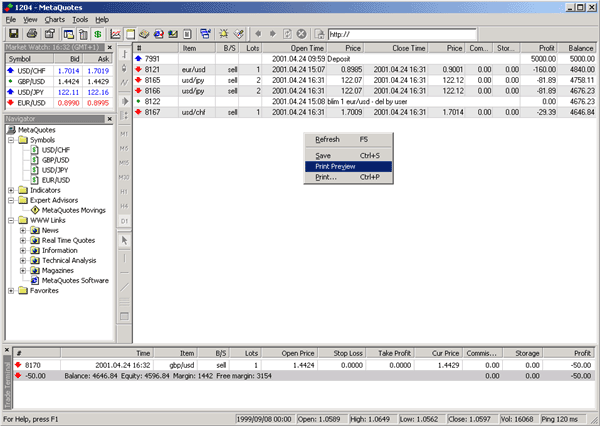Click the picture-with-pencil toolbar icon

click(x=173, y=34)
